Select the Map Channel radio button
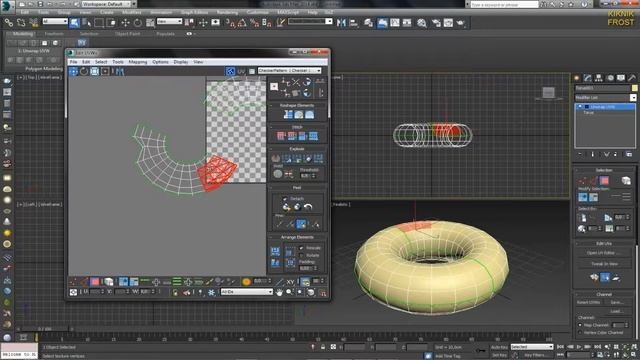The height and width of the screenshot is (360, 640). (x=580, y=325)
